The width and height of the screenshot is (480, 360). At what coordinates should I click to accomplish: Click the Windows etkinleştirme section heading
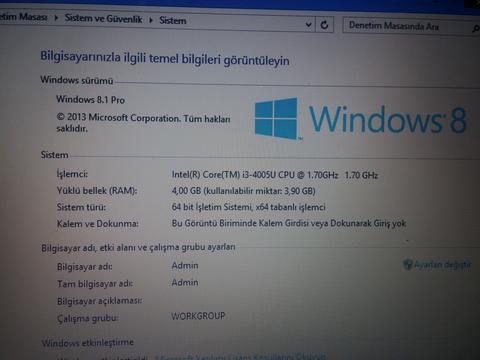(x=88, y=343)
